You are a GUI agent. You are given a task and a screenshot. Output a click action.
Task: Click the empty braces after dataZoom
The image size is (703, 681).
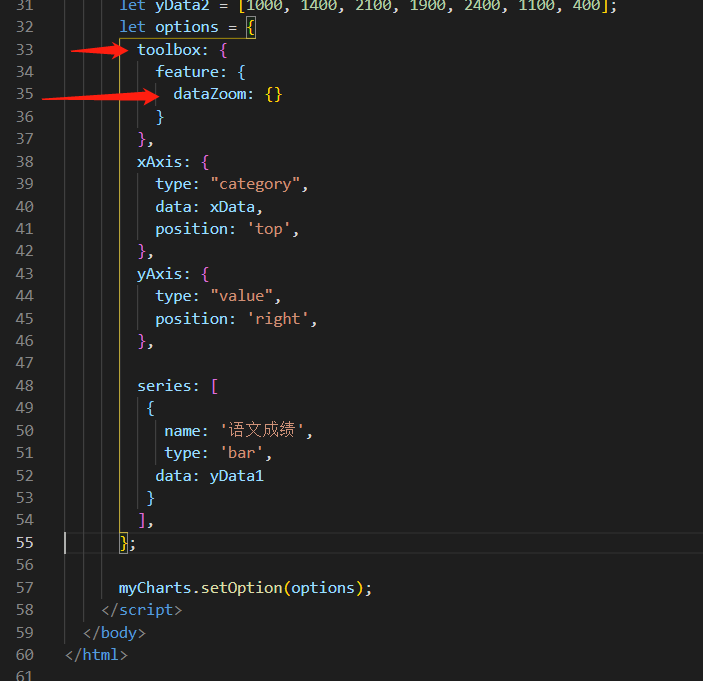point(273,95)
